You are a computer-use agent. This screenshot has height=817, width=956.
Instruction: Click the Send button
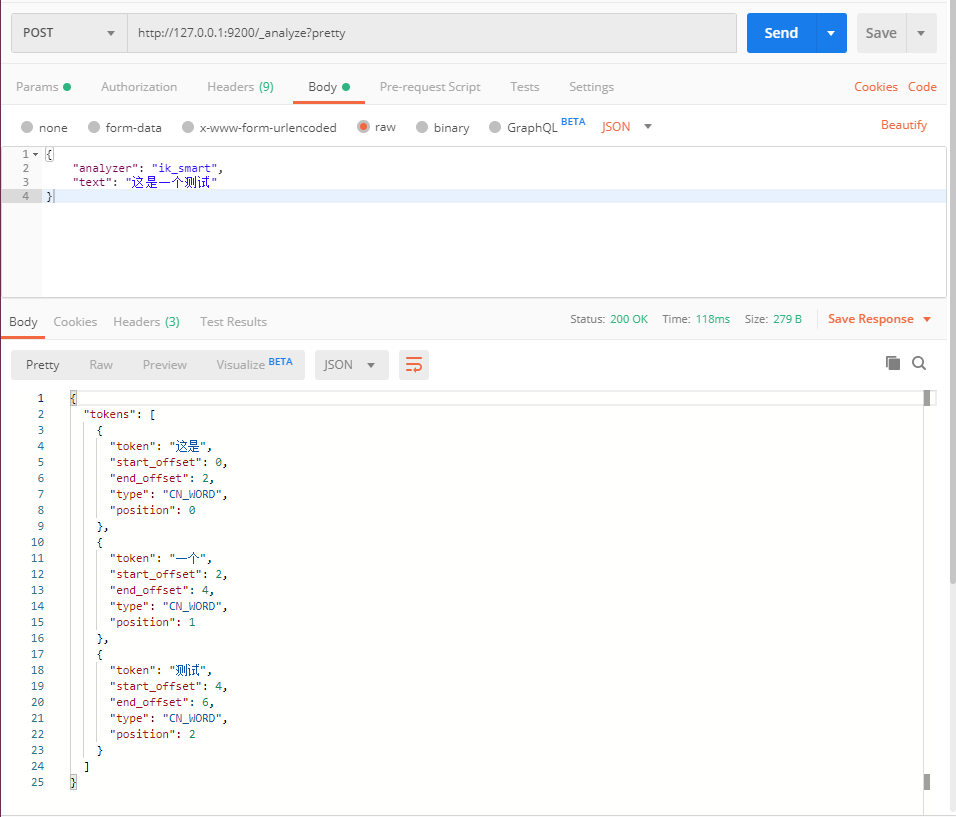tap(781, 32)
